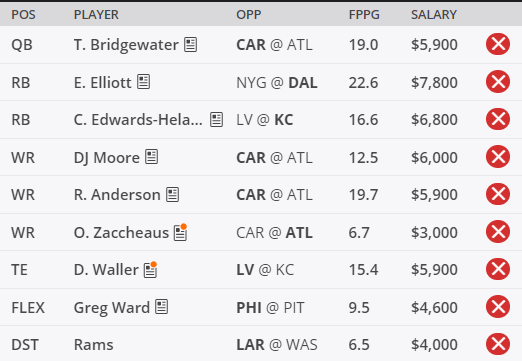View Greg Ward news card icon
This screenshot has width=522, height=361.
162,307
